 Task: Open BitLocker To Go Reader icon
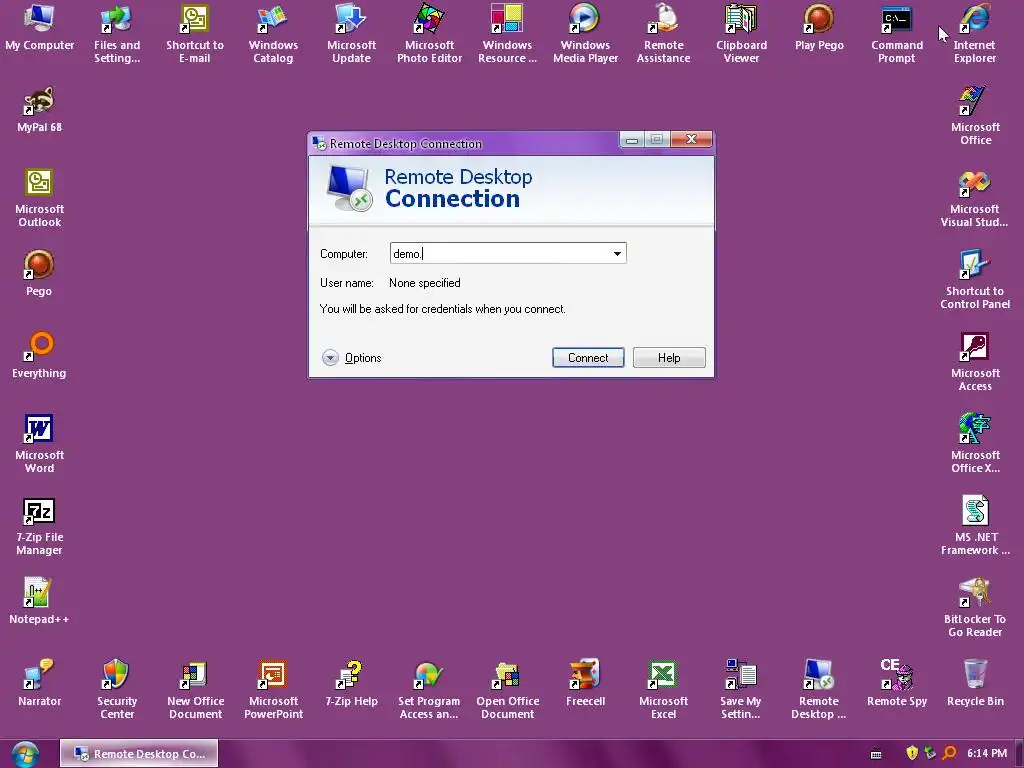tap(974, 608)
